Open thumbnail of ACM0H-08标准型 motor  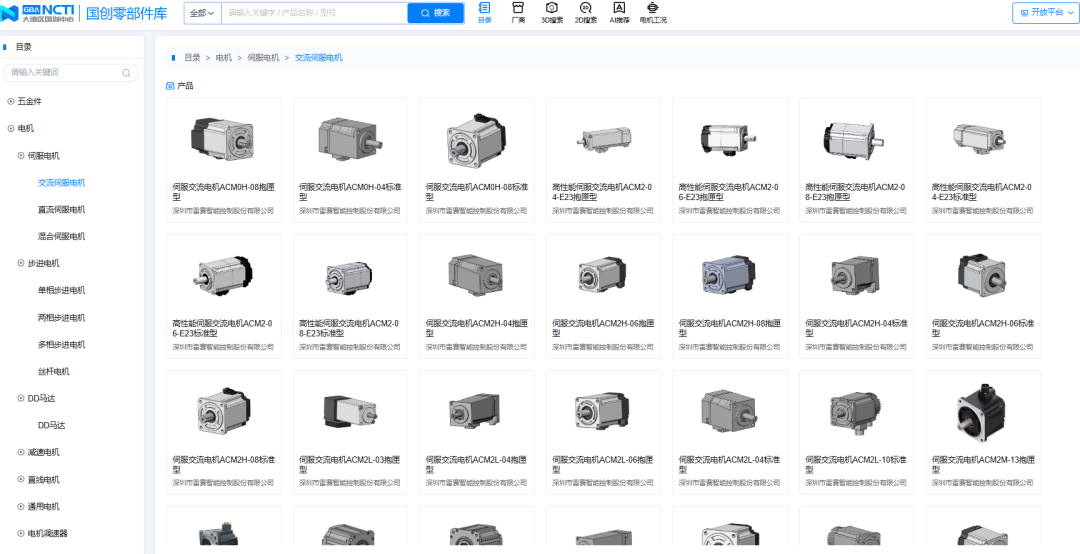point(477,139)
